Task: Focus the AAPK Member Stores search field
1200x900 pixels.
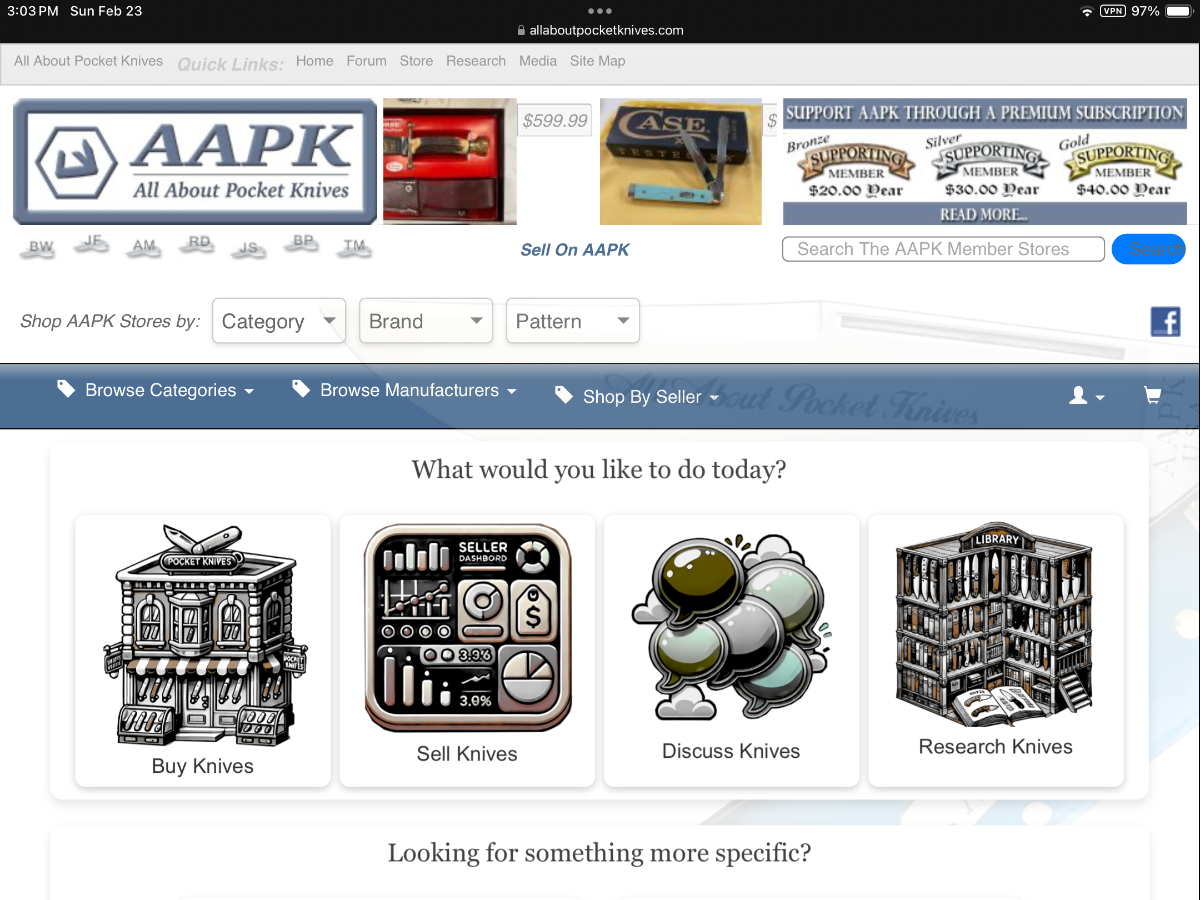Action: [x=943, y=249]
